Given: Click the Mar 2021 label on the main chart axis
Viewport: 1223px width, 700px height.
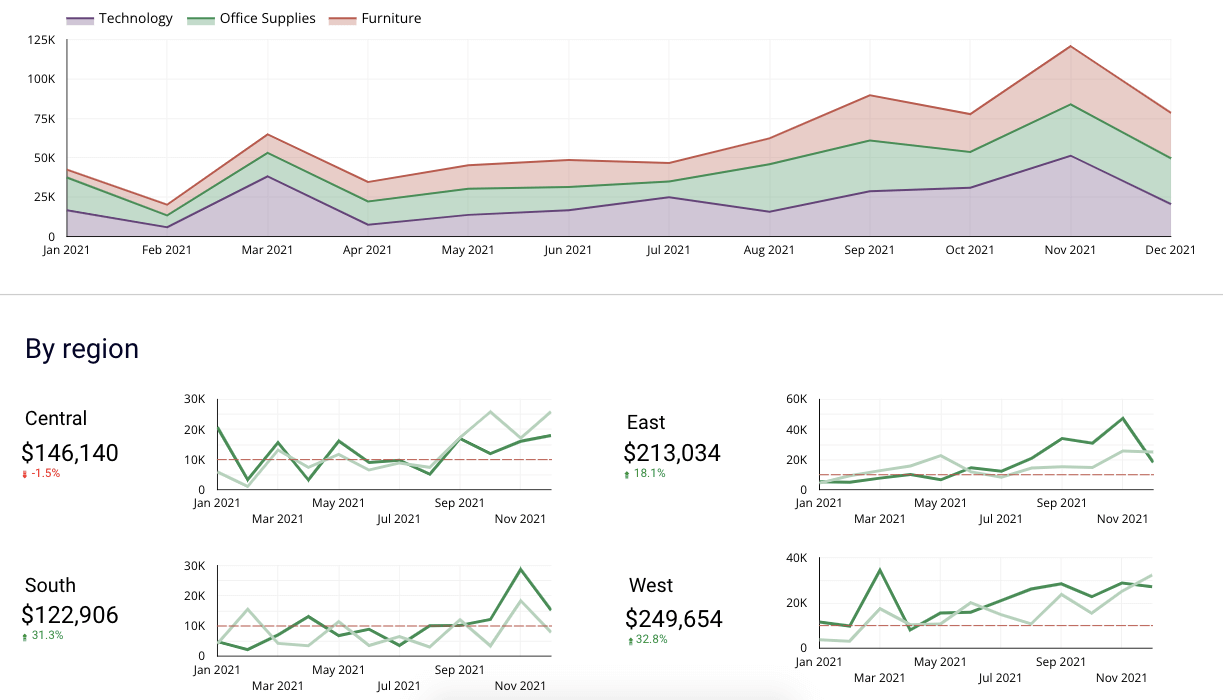Looking at the screenshot, I should click(267, 250).
